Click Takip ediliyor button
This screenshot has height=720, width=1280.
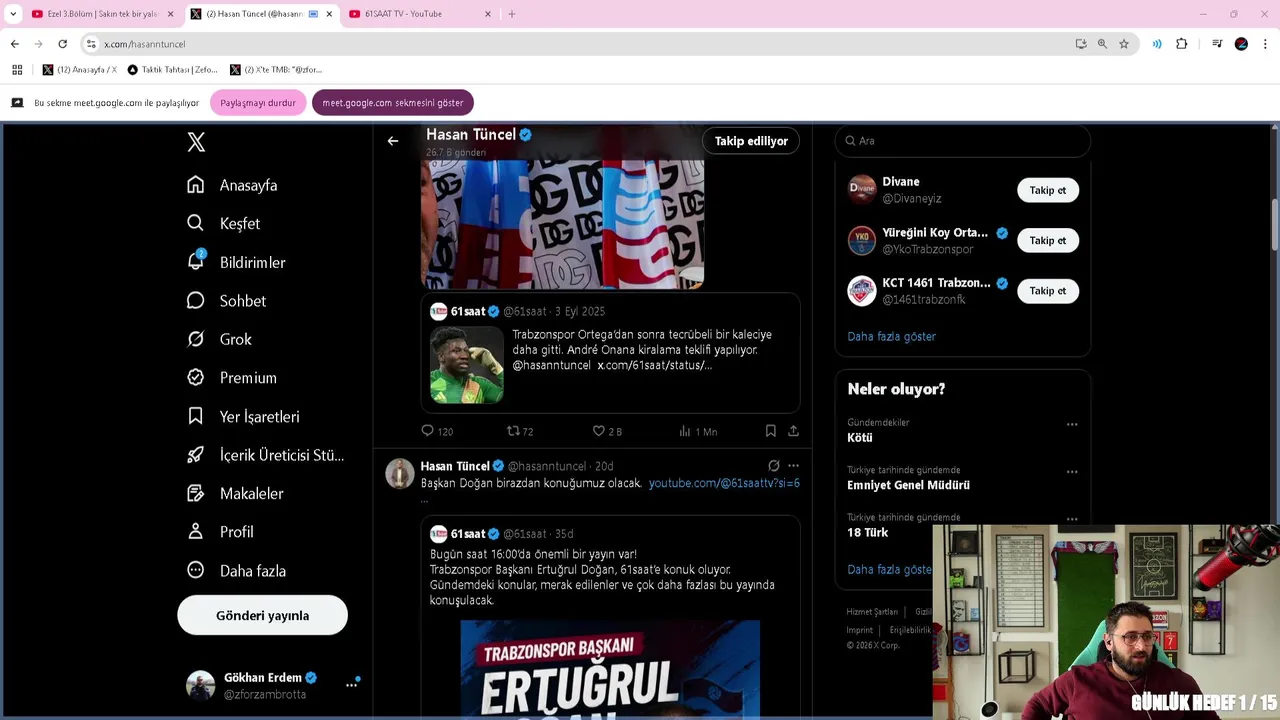click(751, 141)
